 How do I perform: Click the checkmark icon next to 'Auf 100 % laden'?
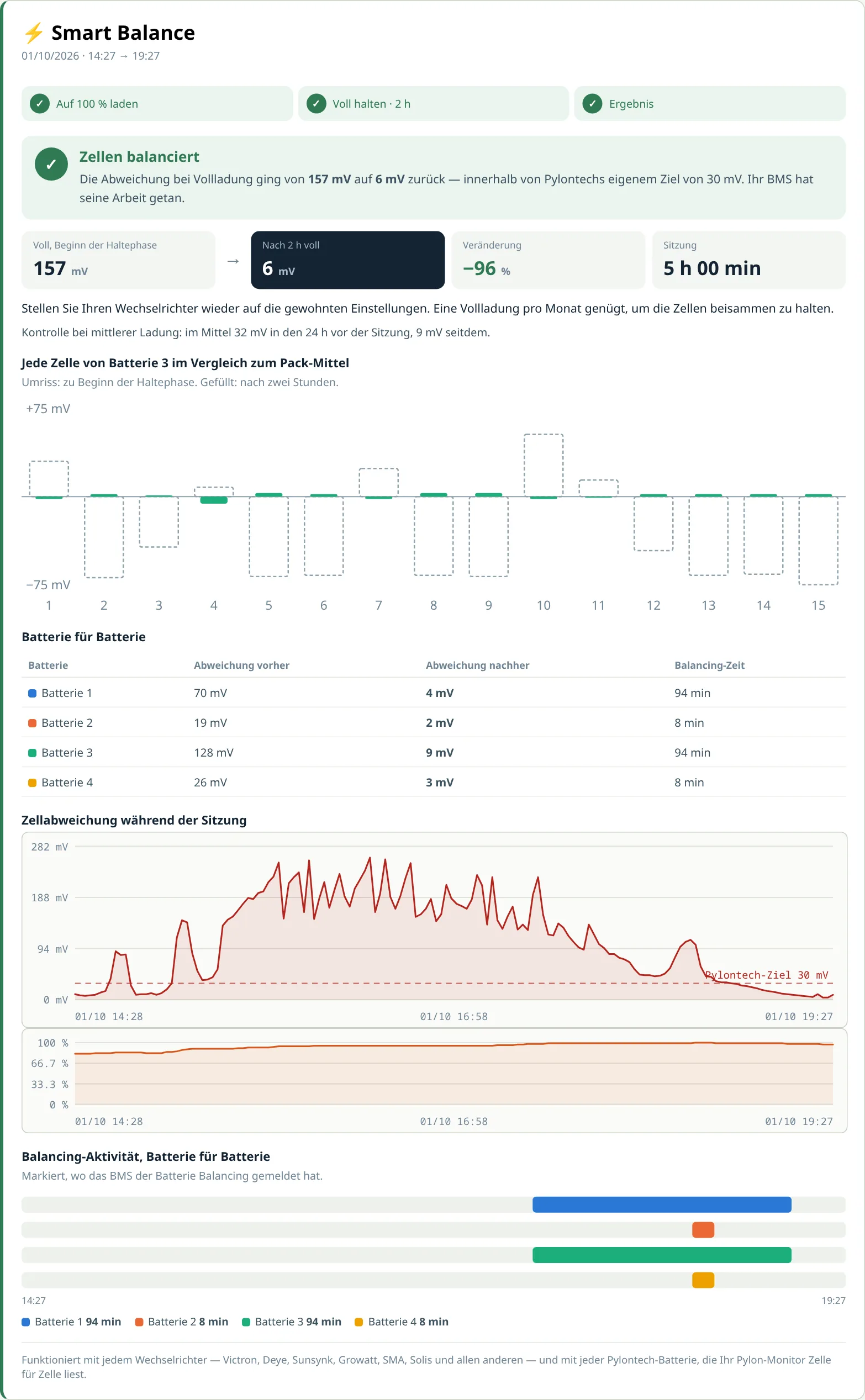(39, 103)
